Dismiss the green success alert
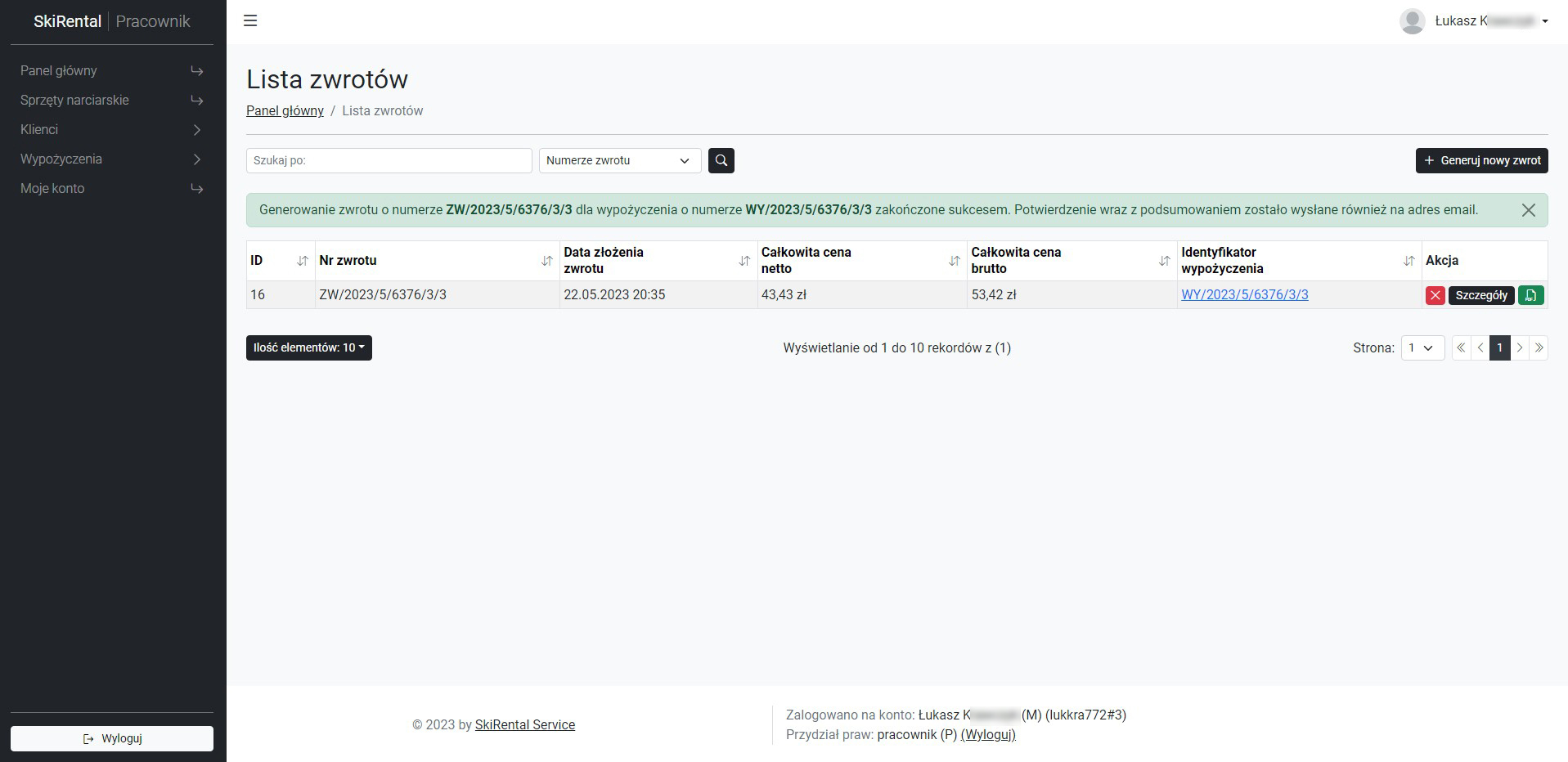This screenshot has width=1568, height=762. [1528, 210]
